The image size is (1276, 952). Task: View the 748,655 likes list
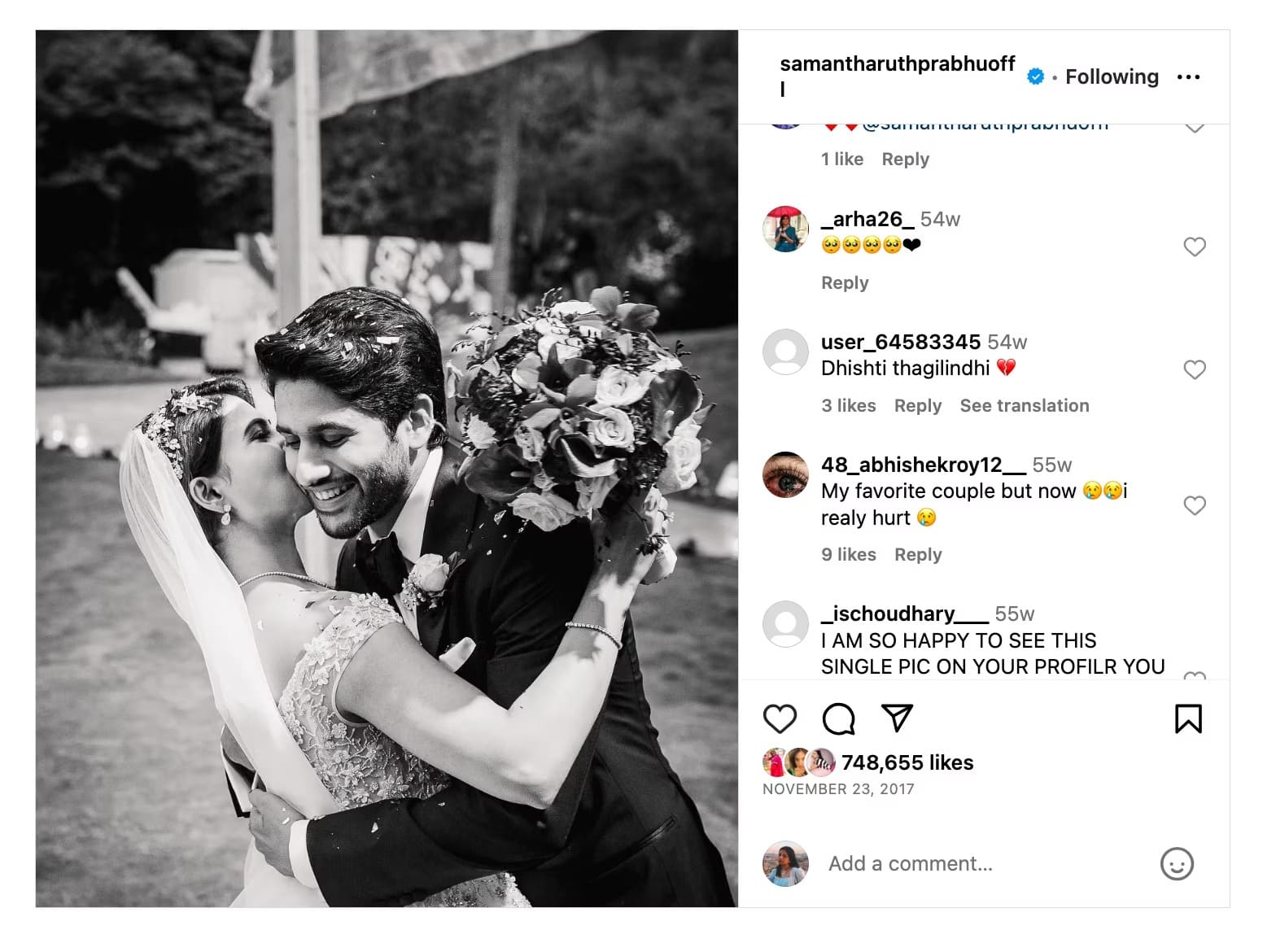[x=907, y=762]
